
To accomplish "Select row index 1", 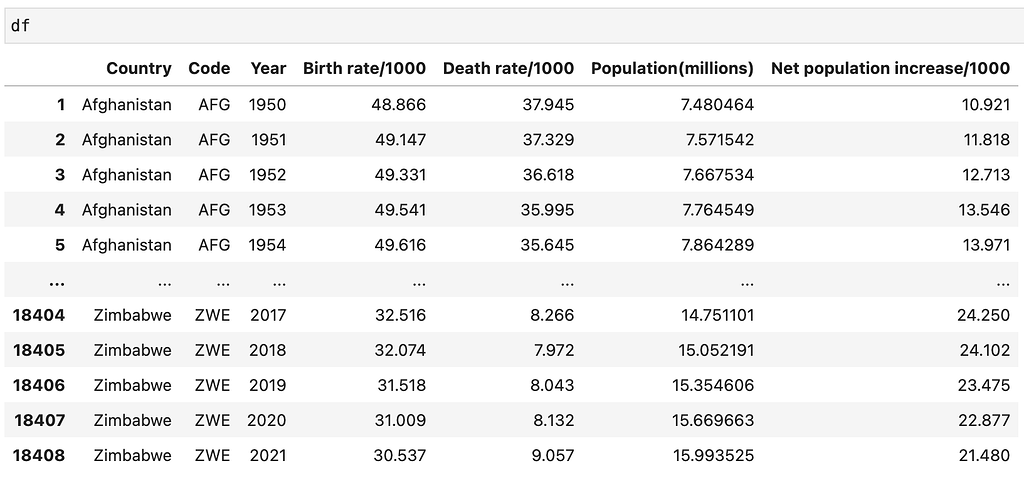I will pos(61,105).
